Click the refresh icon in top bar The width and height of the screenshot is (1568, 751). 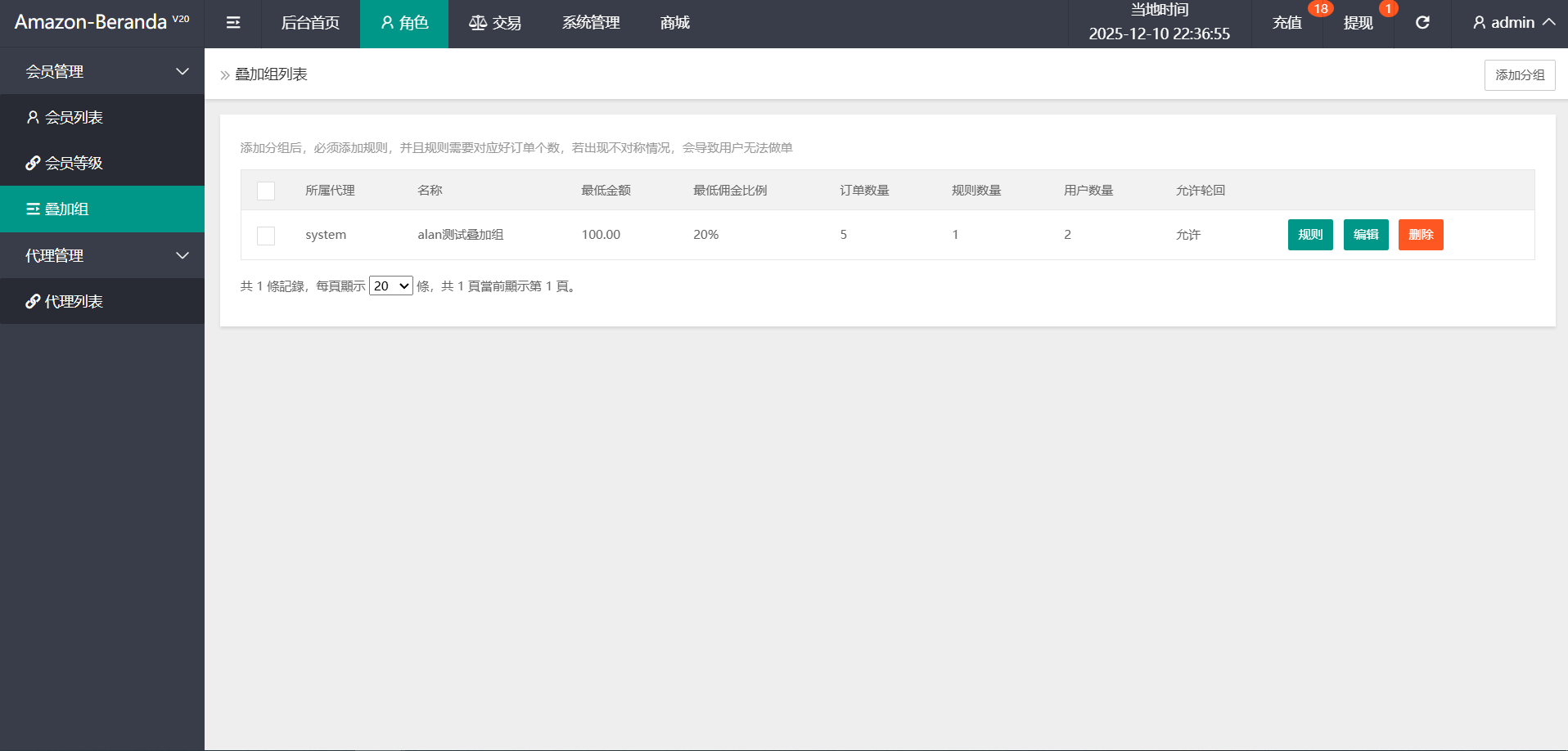tap(1422, 23)
